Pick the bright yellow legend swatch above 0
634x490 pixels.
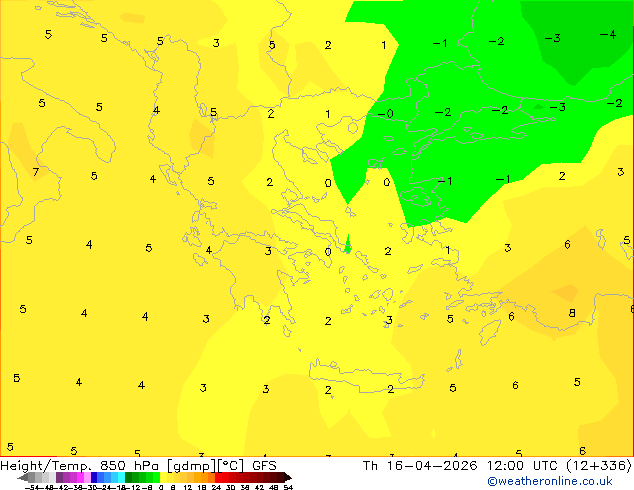(163, 477)
